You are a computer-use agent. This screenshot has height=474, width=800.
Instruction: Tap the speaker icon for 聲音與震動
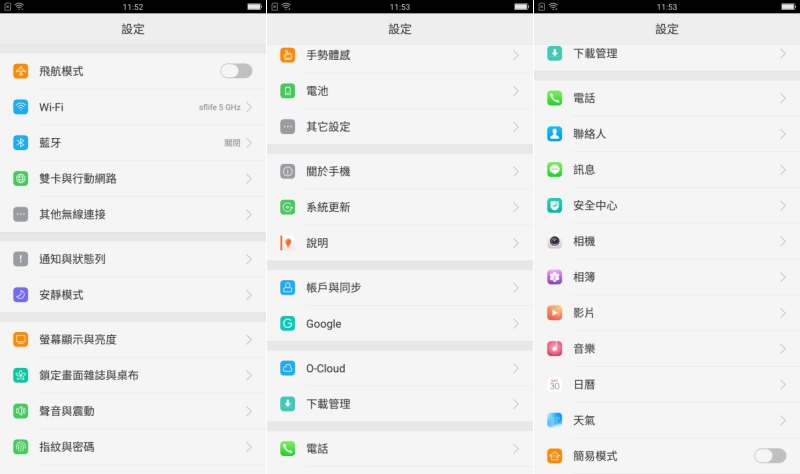tap(20, 411)
